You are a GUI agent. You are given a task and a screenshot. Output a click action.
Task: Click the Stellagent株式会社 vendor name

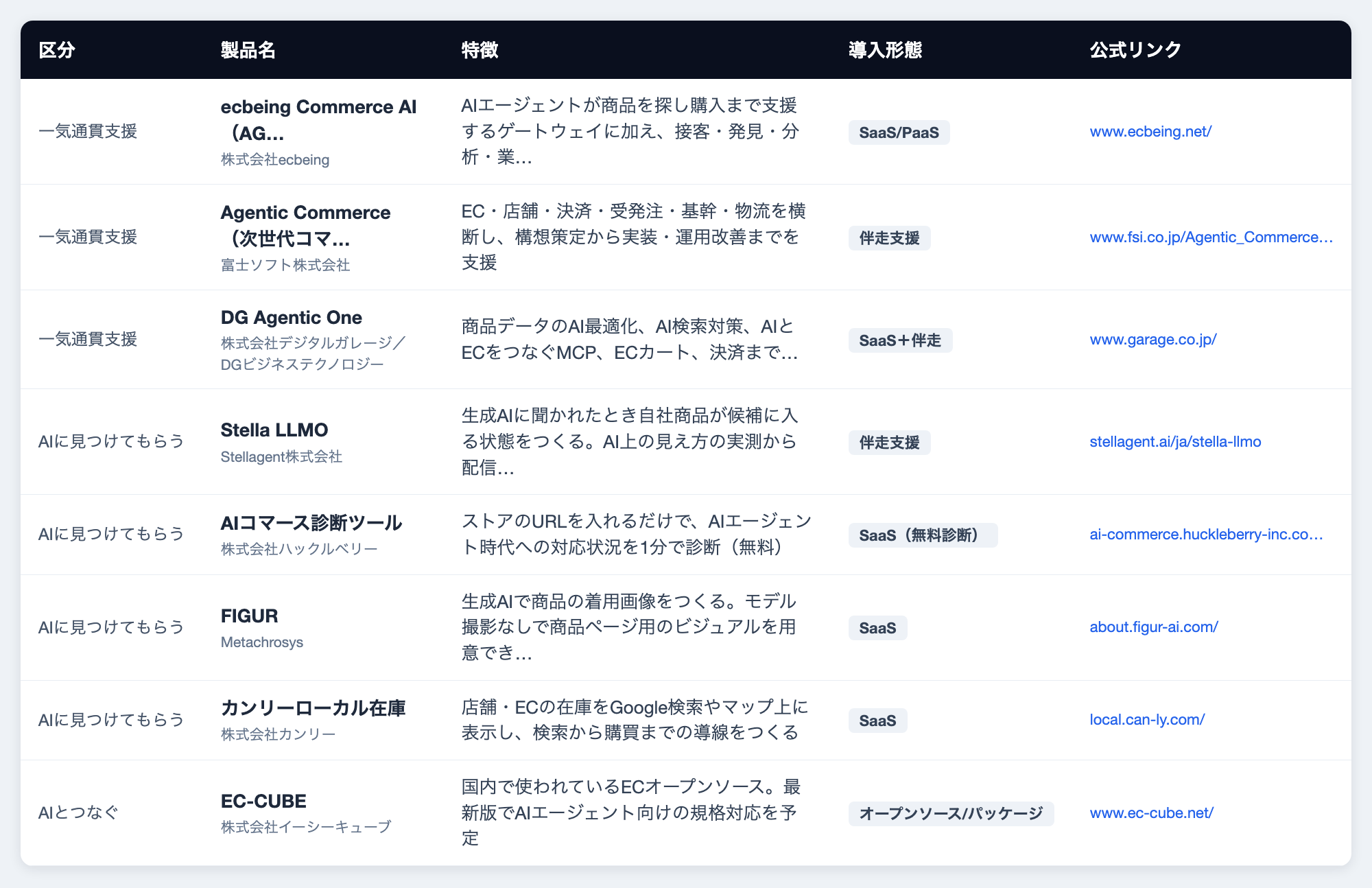pos(281,457)
